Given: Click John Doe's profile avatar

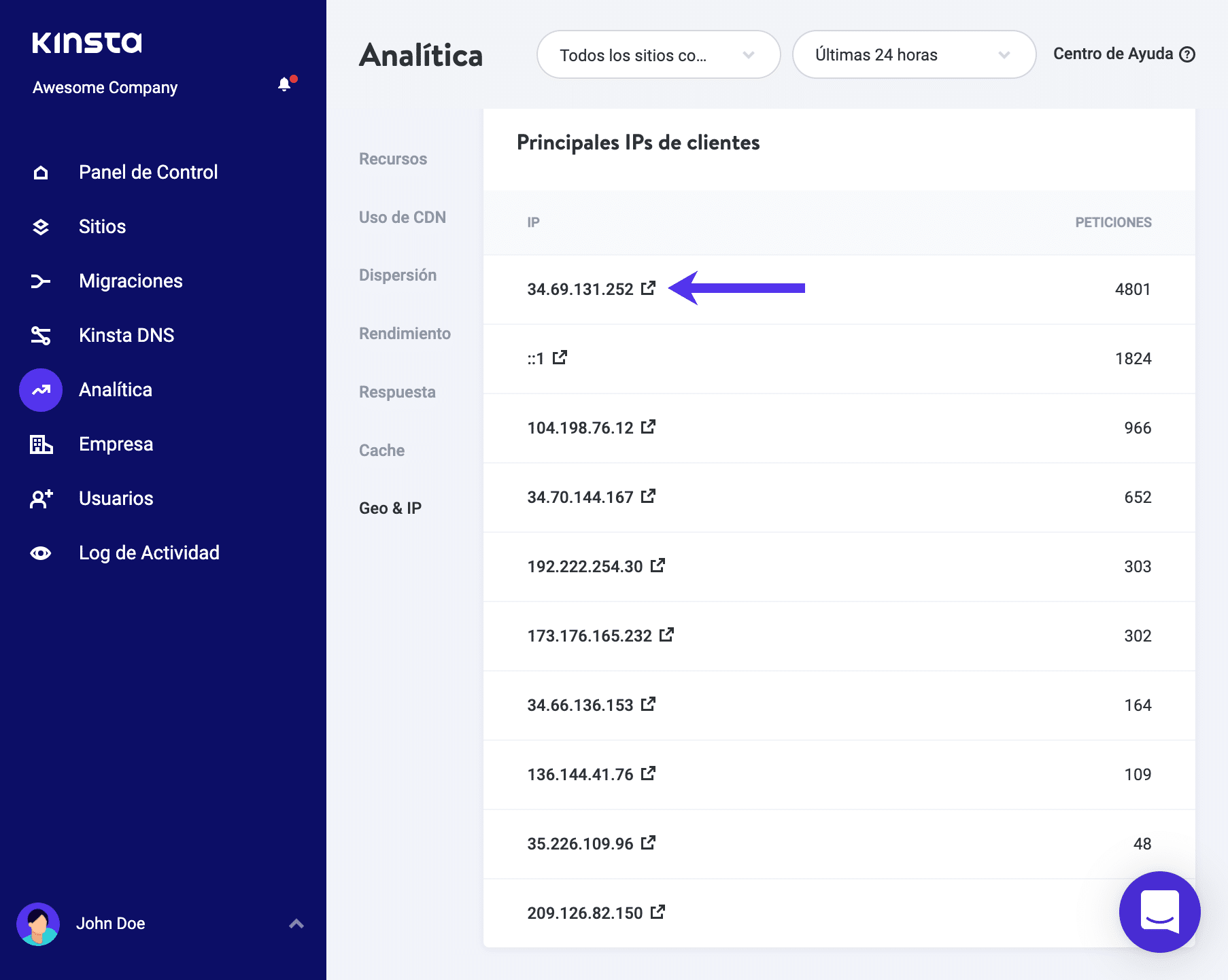Looking at the screenshot, I should (x=38, y=924).
